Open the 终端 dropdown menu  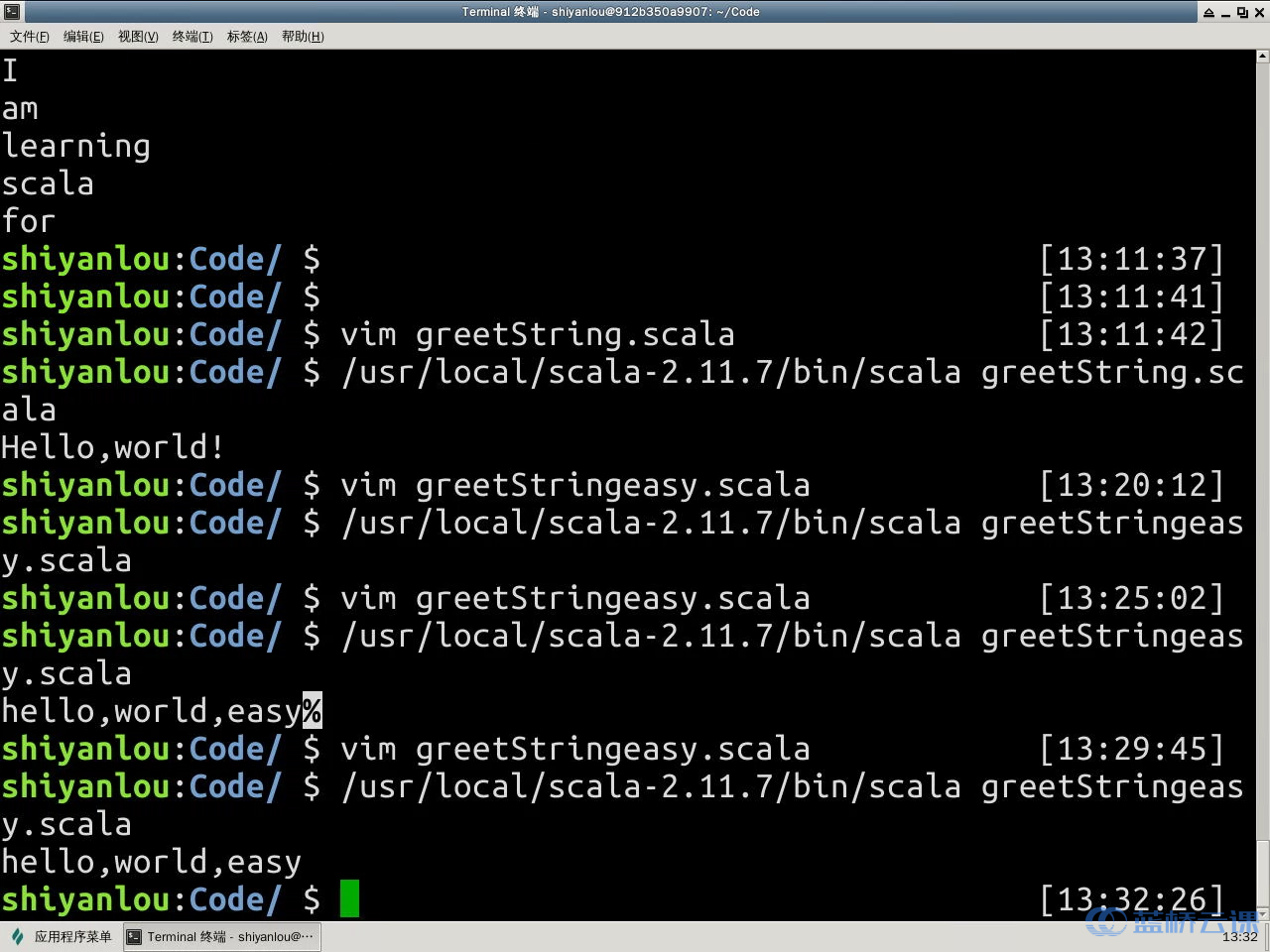click(x=191, y=37)
